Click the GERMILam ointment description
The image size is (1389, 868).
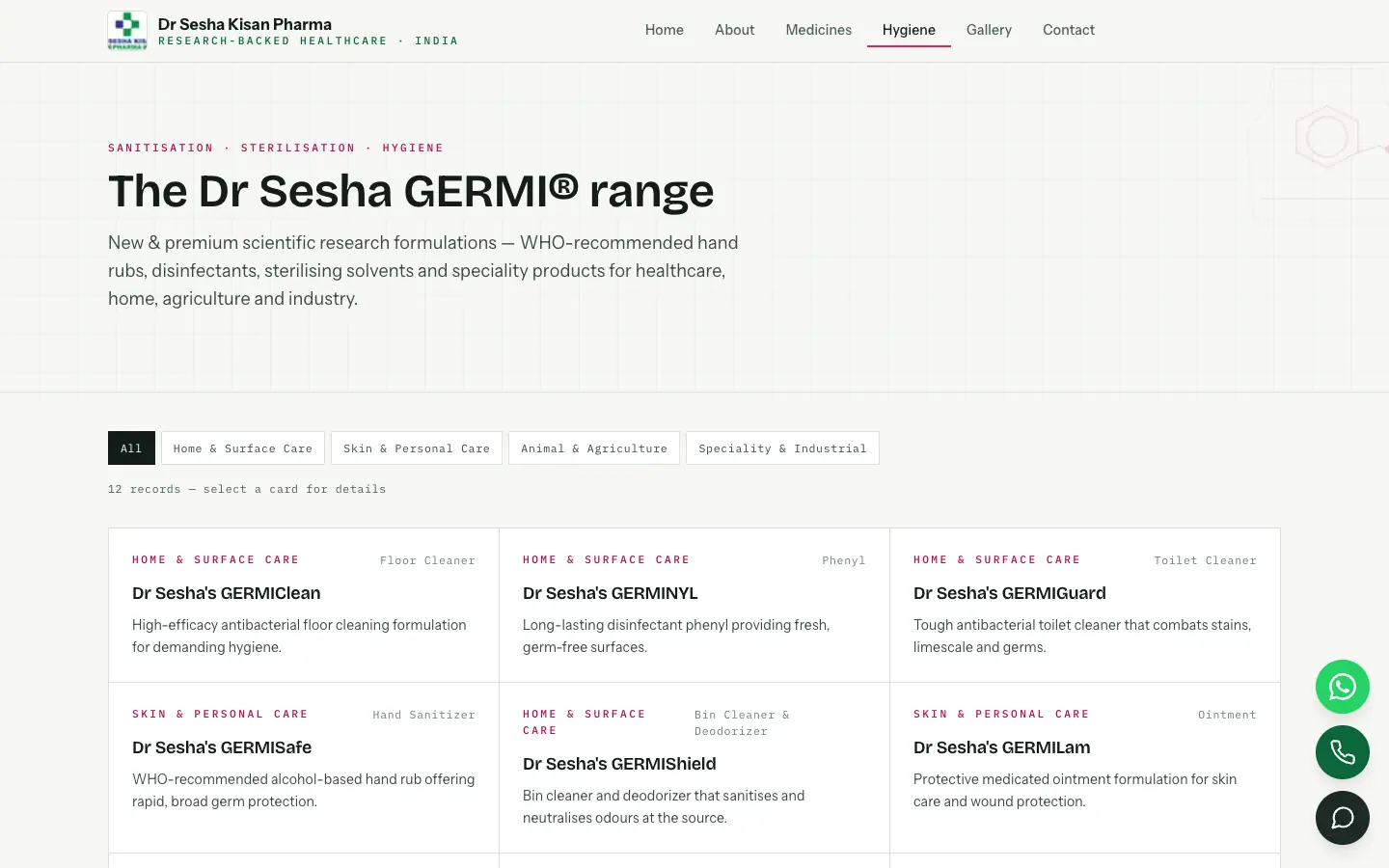point(1075,790)
